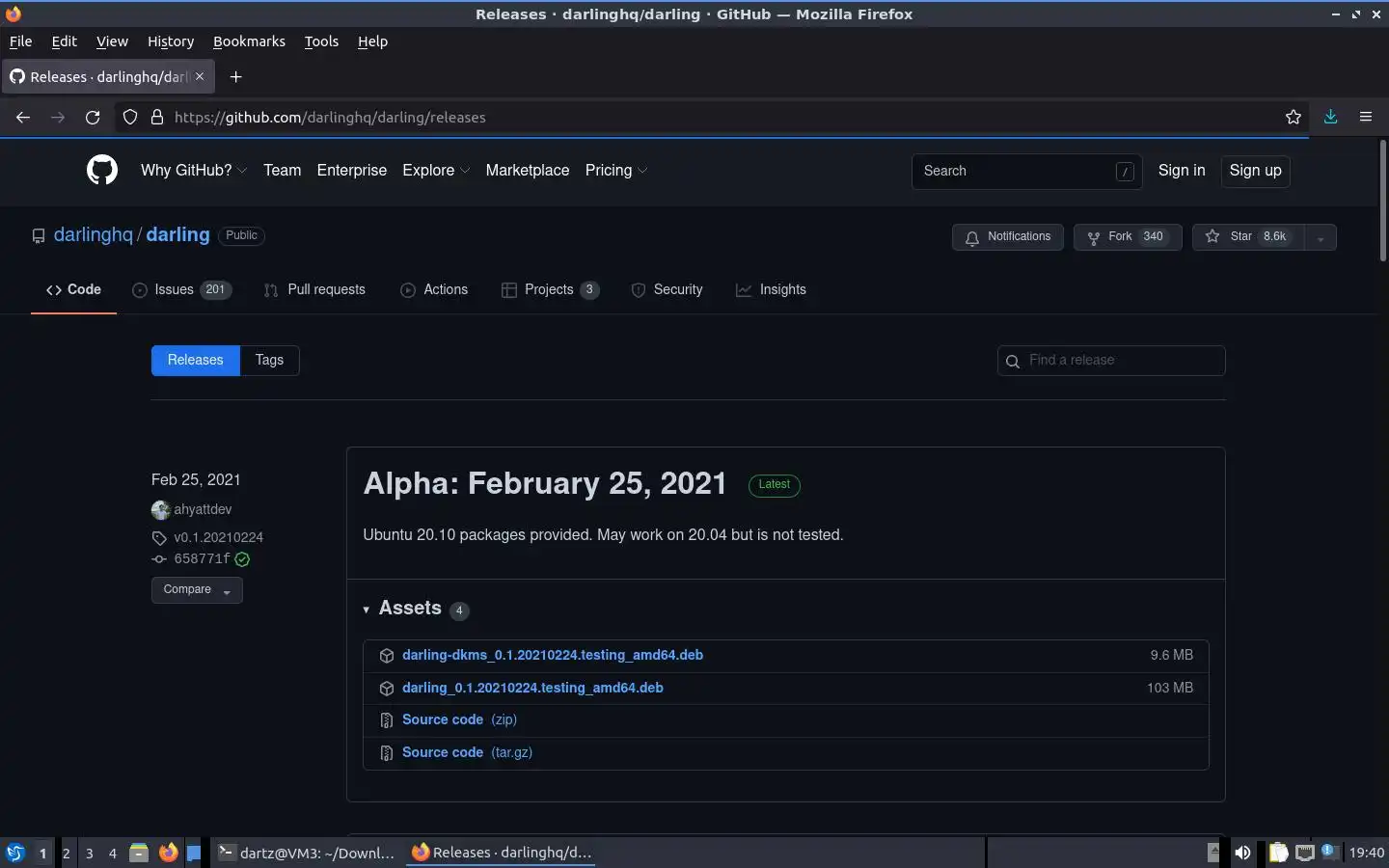Screen dimensions: 1389x868
Task: Switch to the Pull requests tab
Action: (314, 289)
